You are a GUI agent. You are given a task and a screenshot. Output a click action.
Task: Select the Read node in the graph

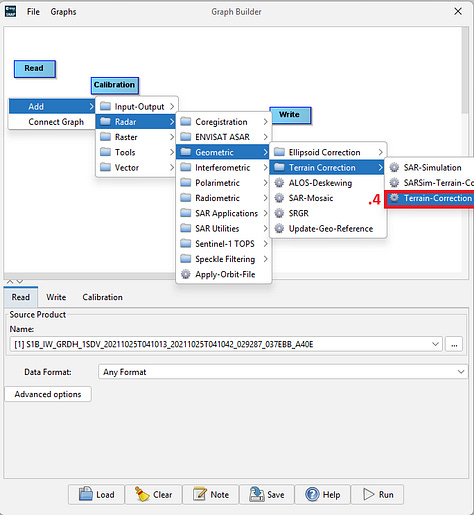point(35,69)
